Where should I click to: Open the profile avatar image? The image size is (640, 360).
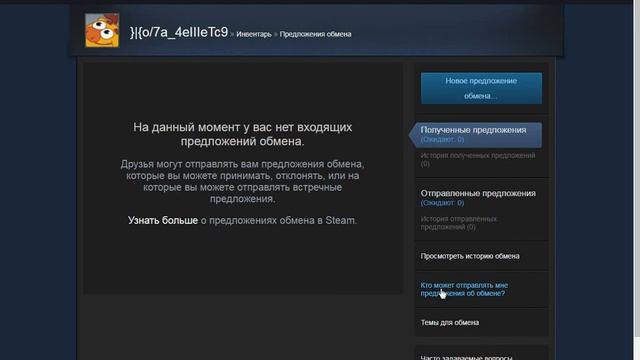tap(102, 30)
